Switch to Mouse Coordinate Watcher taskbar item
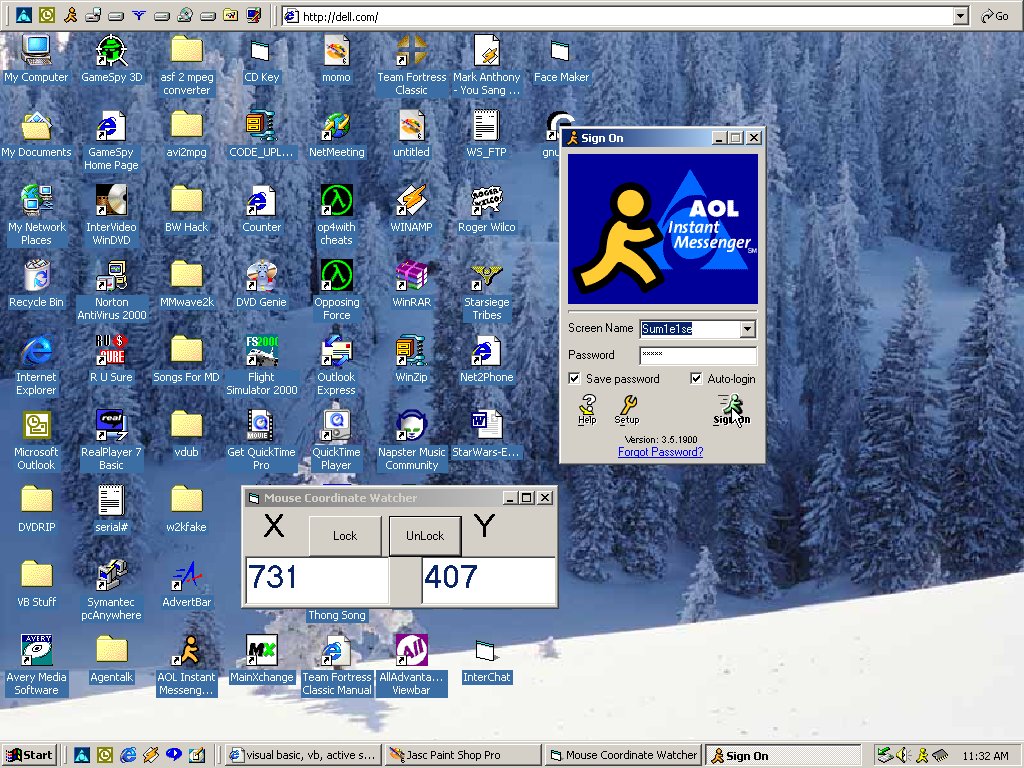The image size is (1024, 768). 622,755
